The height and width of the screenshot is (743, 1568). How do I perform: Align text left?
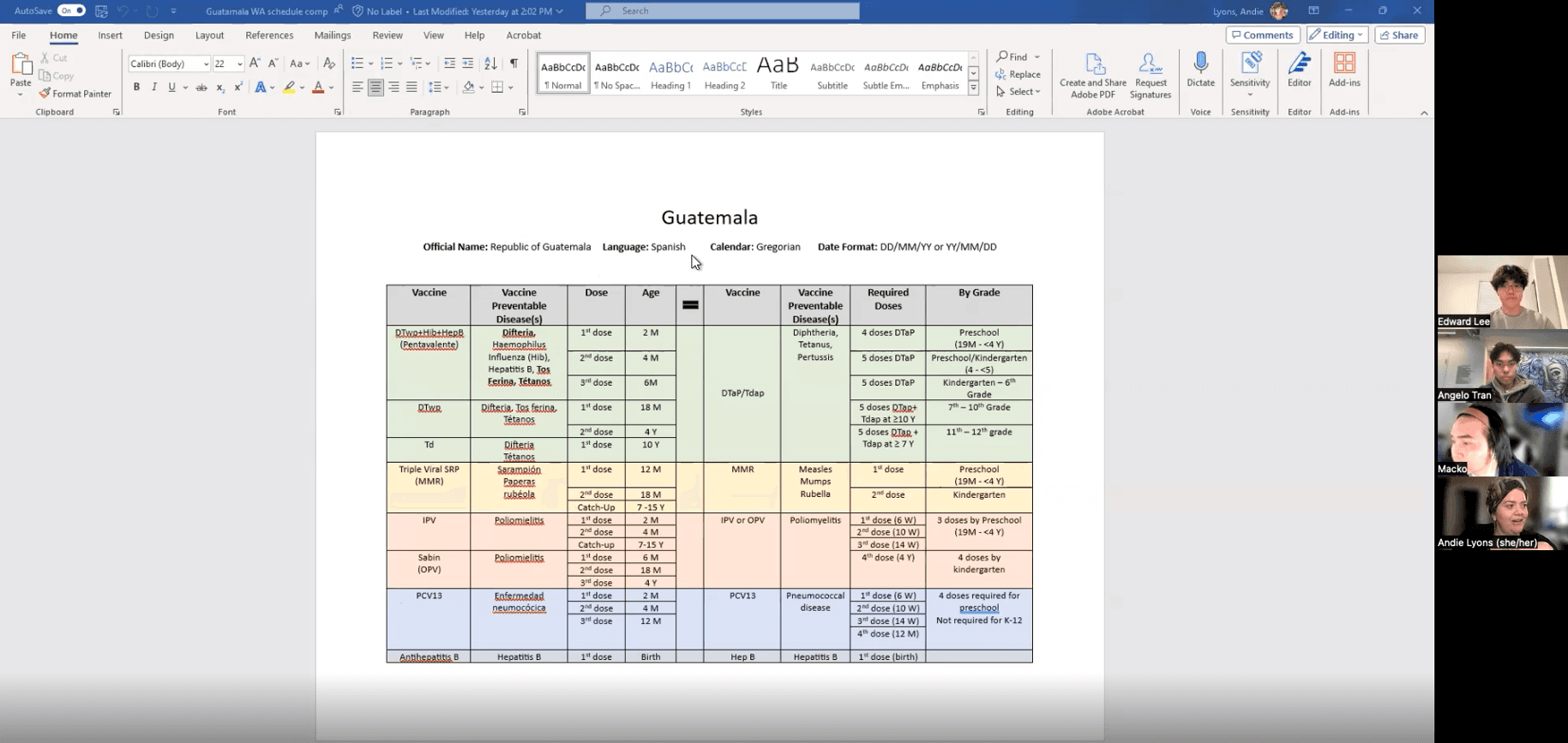point(357,87)
